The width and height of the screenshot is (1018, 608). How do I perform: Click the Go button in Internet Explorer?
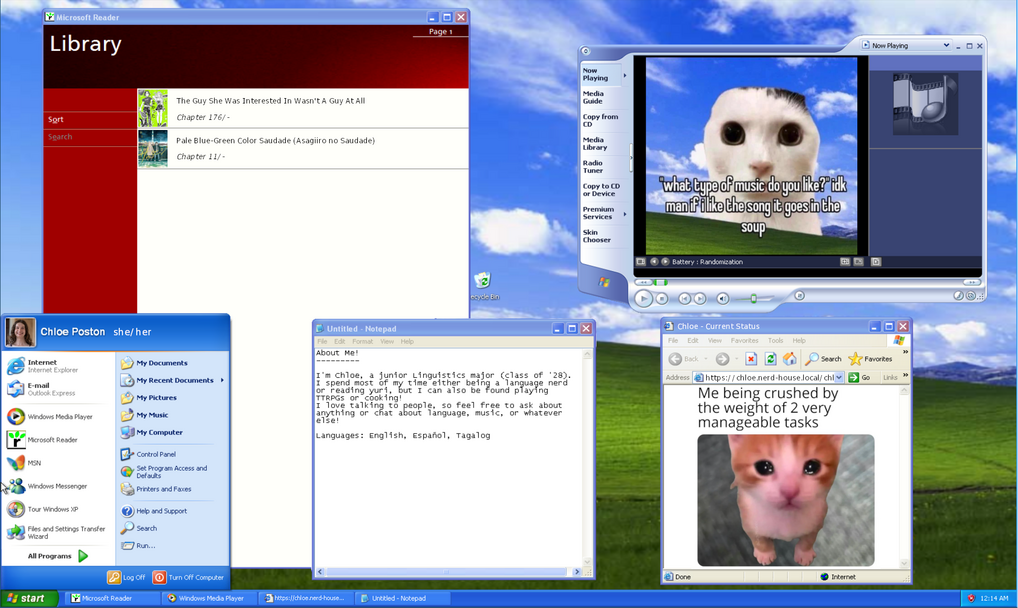(x=860, y=377)
